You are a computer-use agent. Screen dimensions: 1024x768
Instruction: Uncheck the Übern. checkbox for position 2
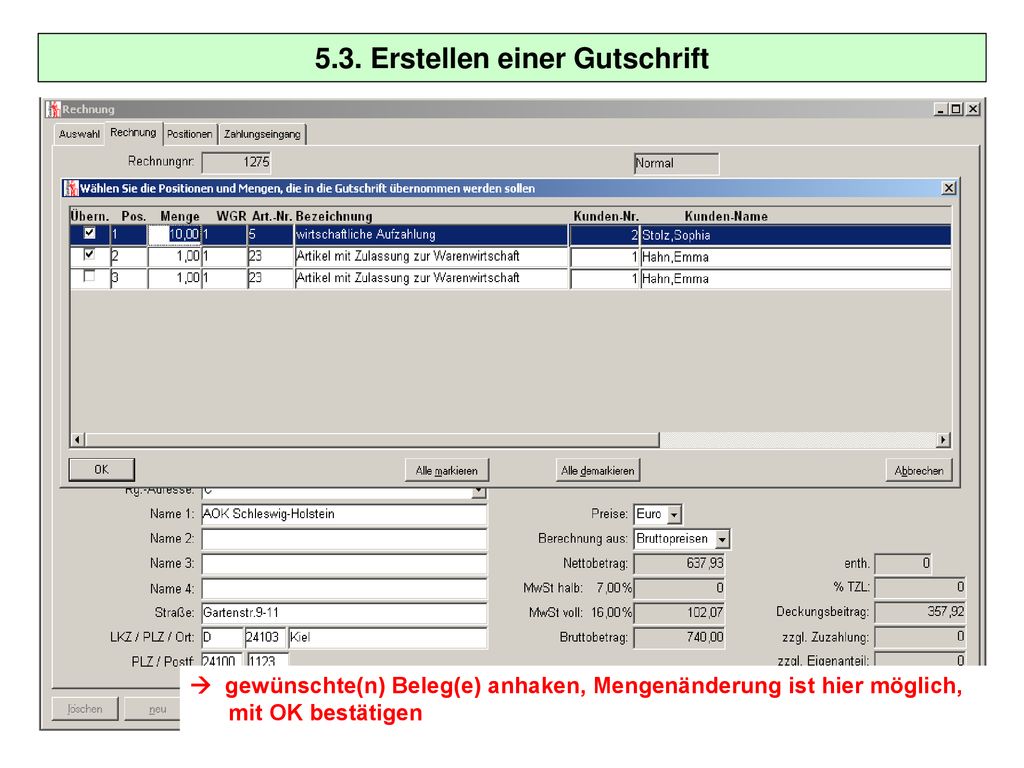point(89,255)
